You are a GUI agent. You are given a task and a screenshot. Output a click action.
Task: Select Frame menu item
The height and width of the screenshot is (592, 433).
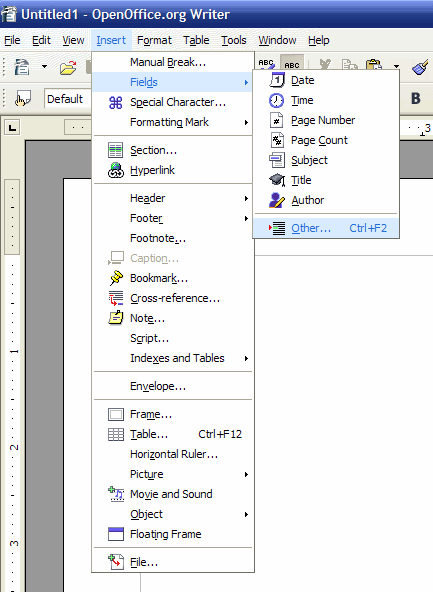point(173,414)
